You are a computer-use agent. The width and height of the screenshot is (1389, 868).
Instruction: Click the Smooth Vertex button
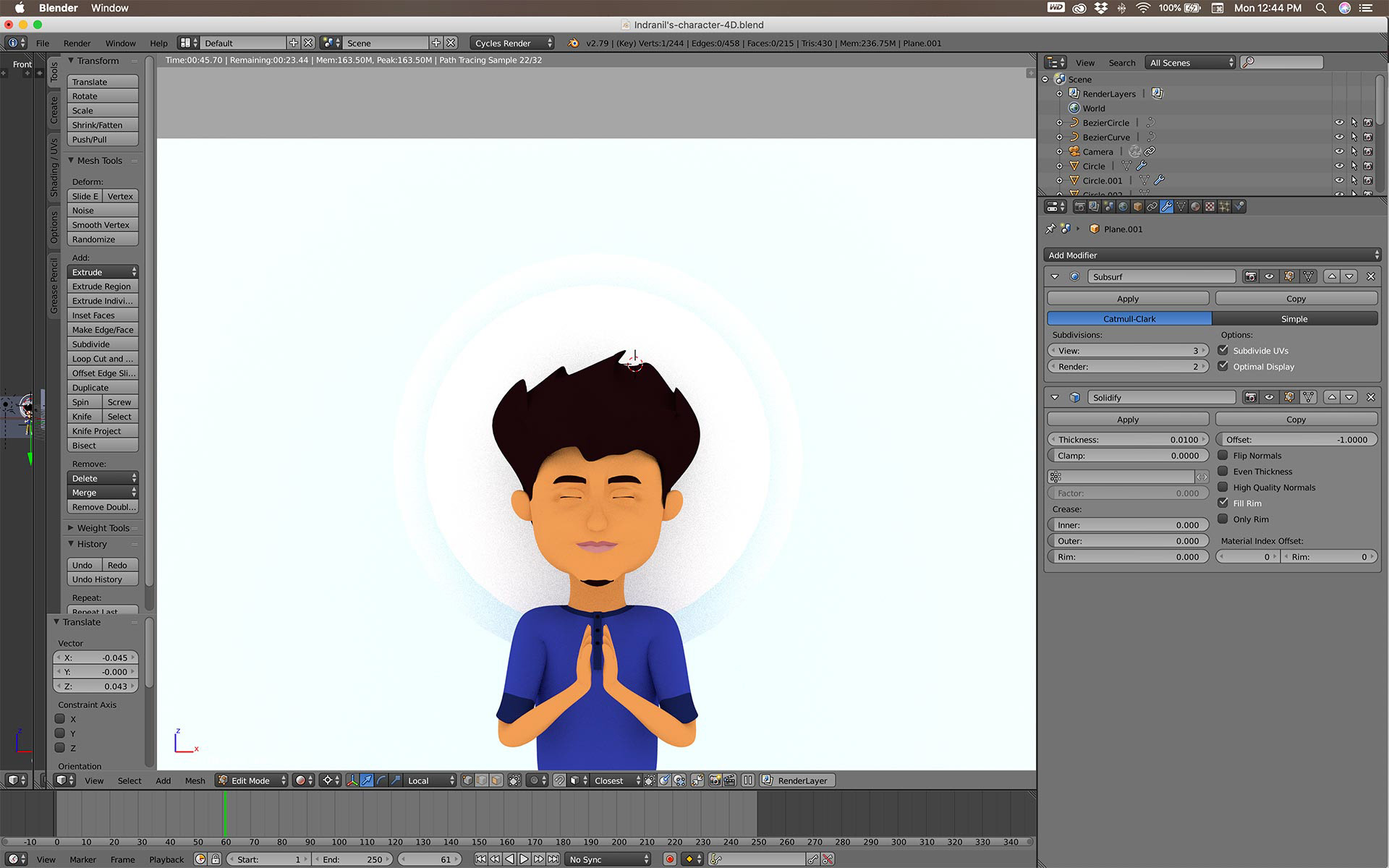pos(102,225)
